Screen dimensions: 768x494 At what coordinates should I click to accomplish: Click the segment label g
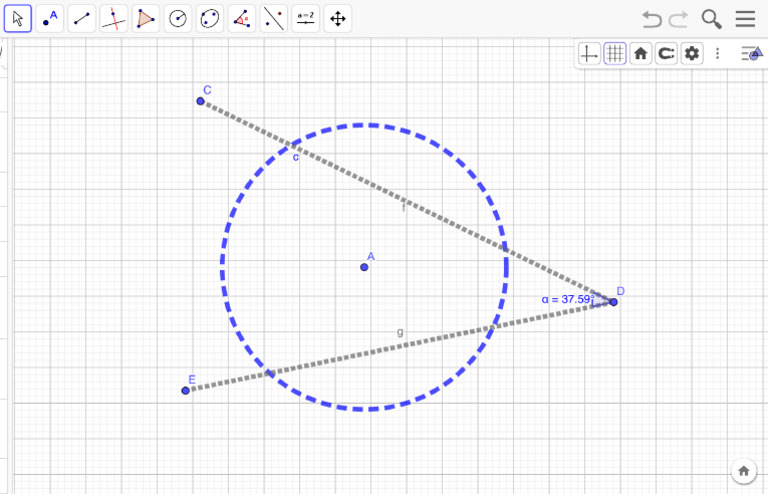pos(400,332)
